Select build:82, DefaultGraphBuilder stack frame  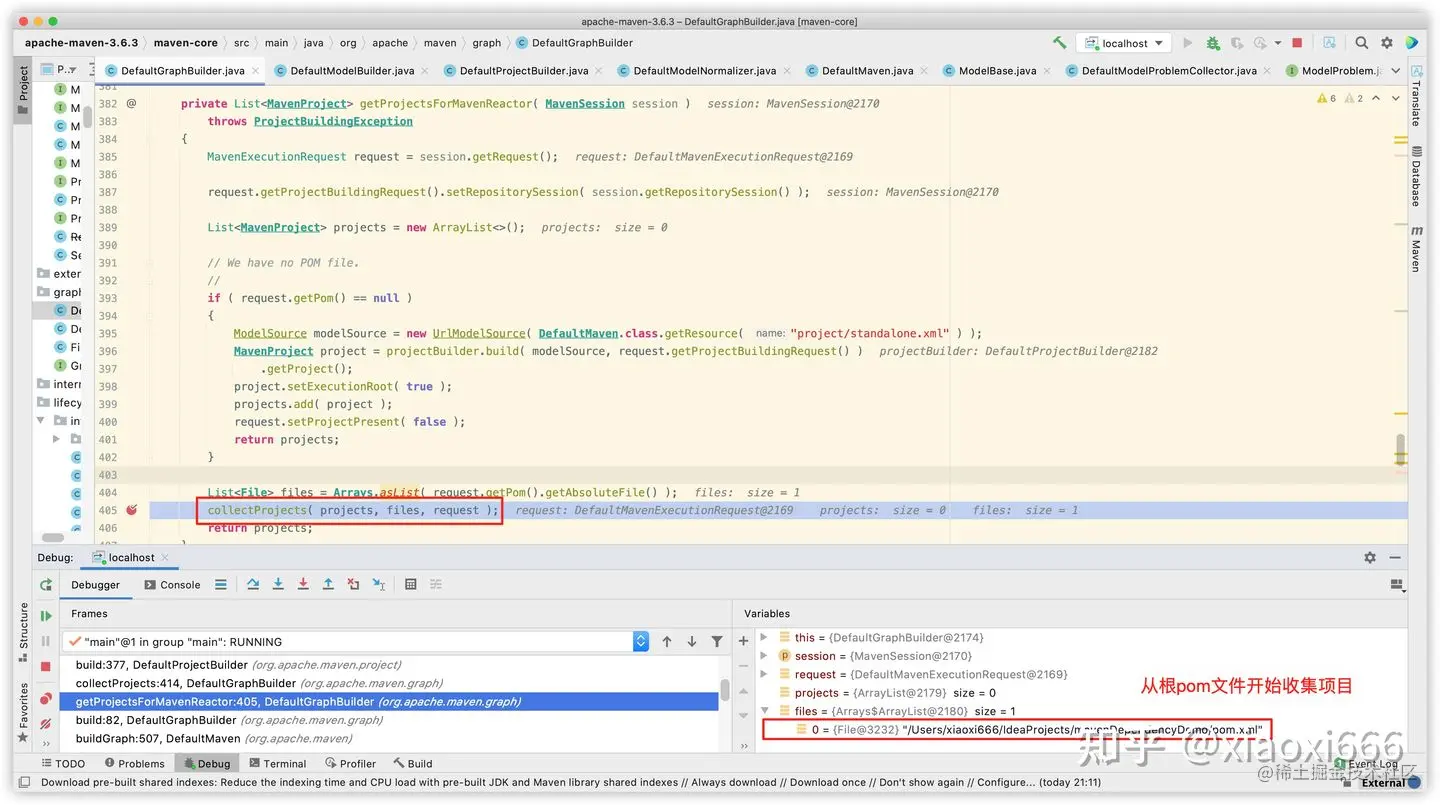click(229, 720)
